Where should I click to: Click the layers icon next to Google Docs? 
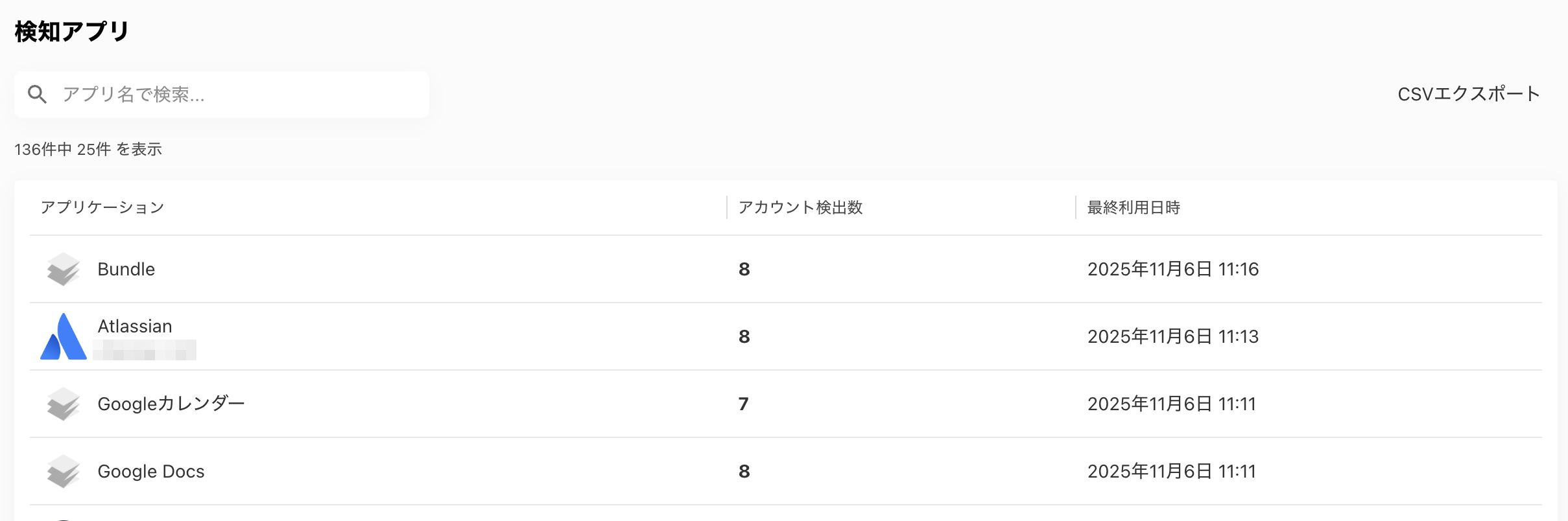(x=63, y=471)
